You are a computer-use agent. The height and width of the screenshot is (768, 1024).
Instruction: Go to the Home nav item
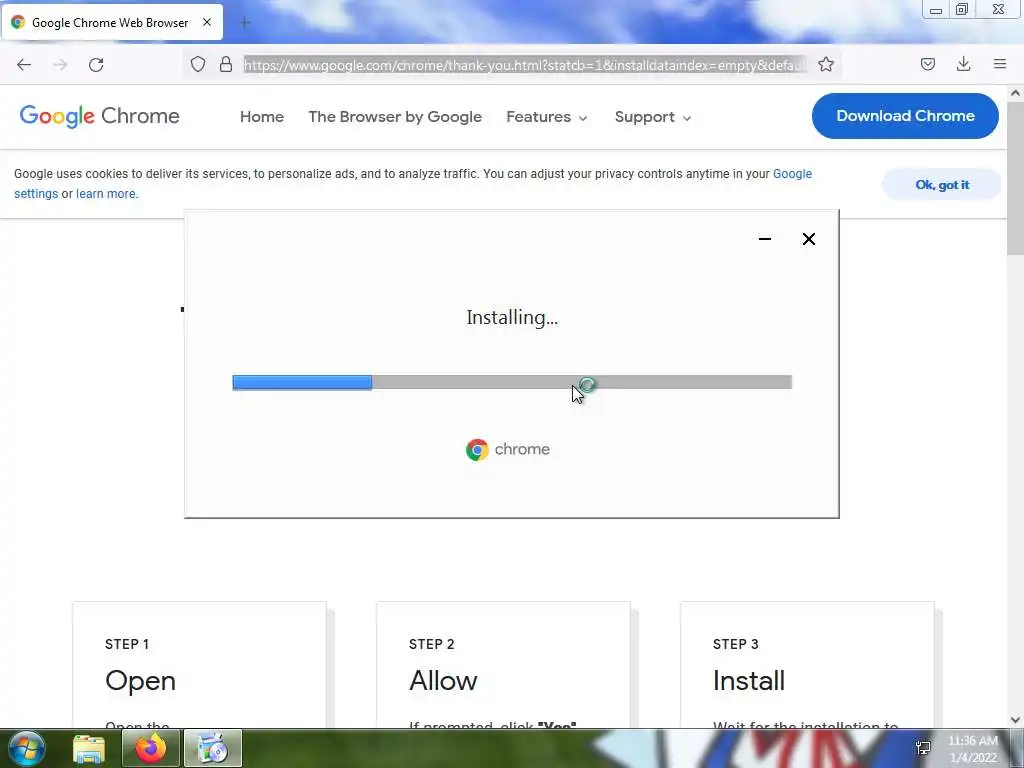click(262, 117)
